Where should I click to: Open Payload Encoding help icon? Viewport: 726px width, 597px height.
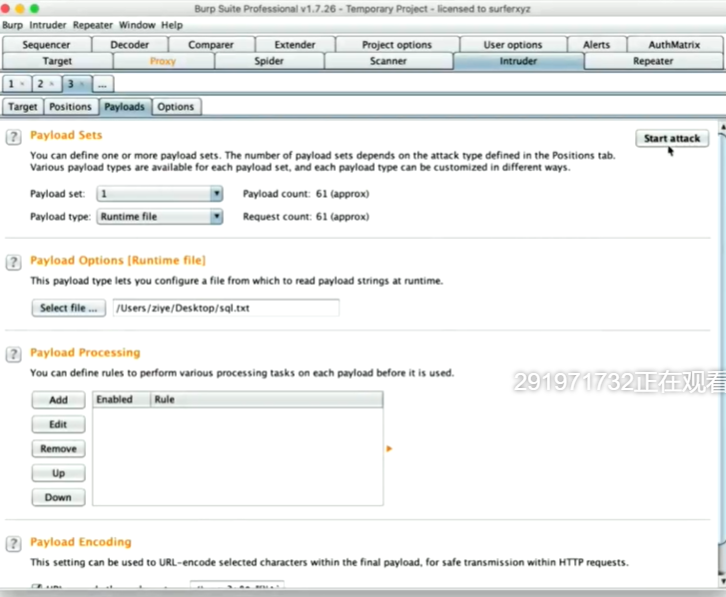[13, 544]
